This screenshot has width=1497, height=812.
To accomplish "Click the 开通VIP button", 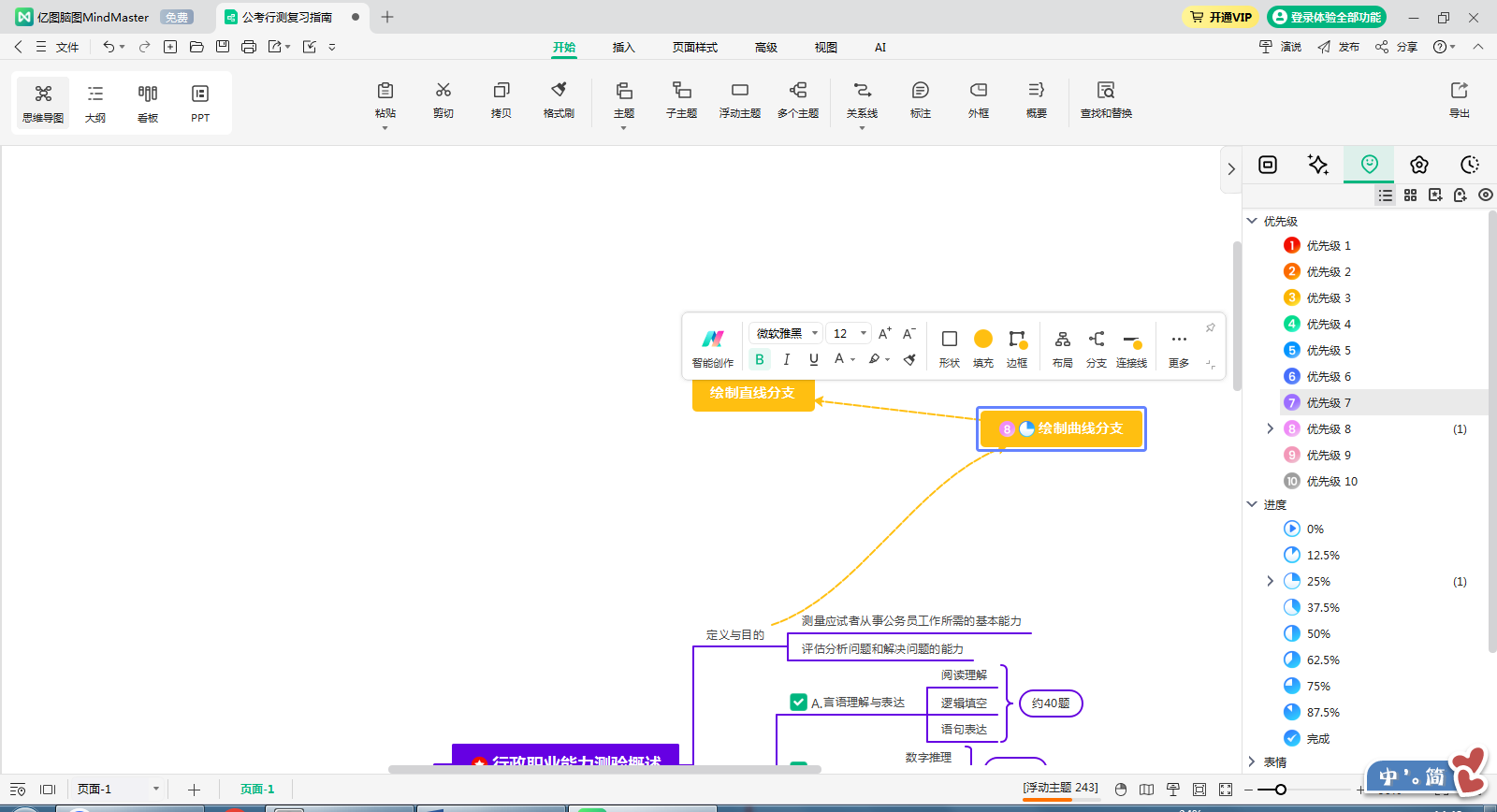I will coord(1220,17).
